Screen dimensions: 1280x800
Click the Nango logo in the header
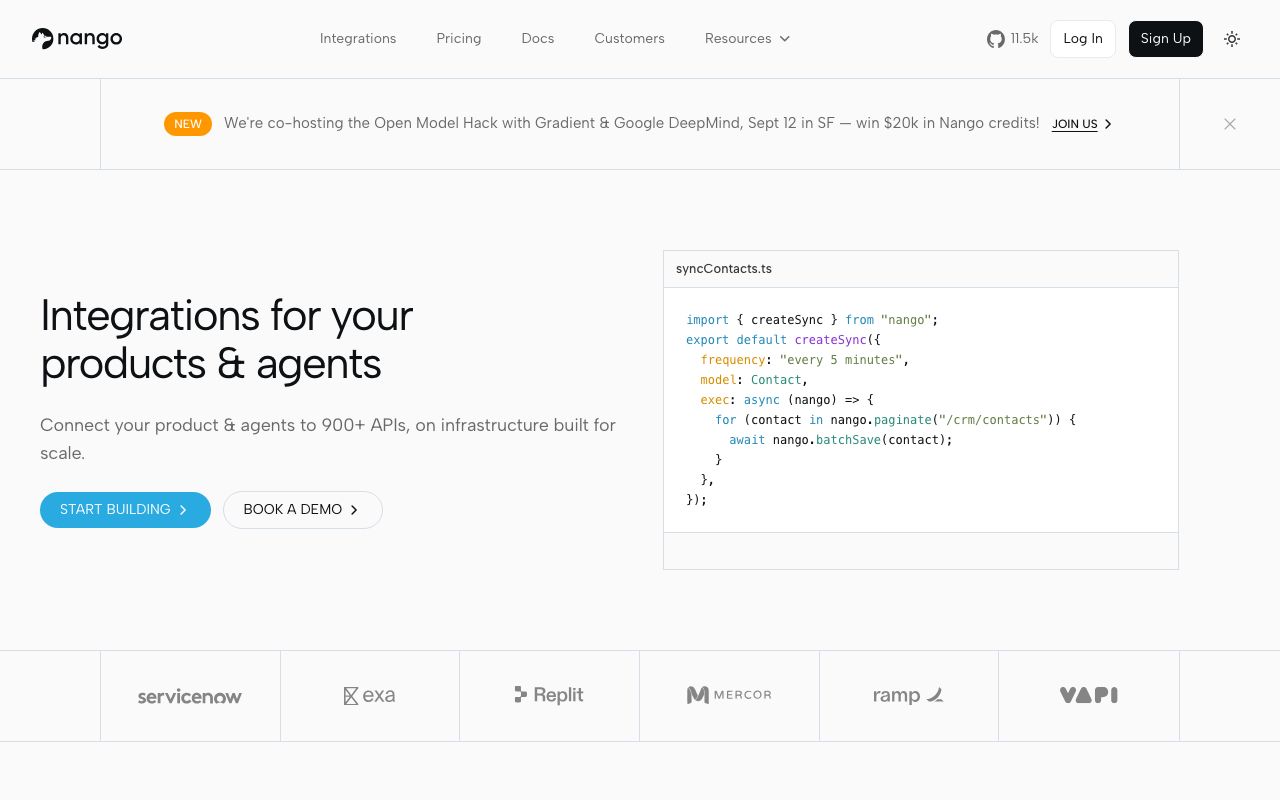[77, 39]
